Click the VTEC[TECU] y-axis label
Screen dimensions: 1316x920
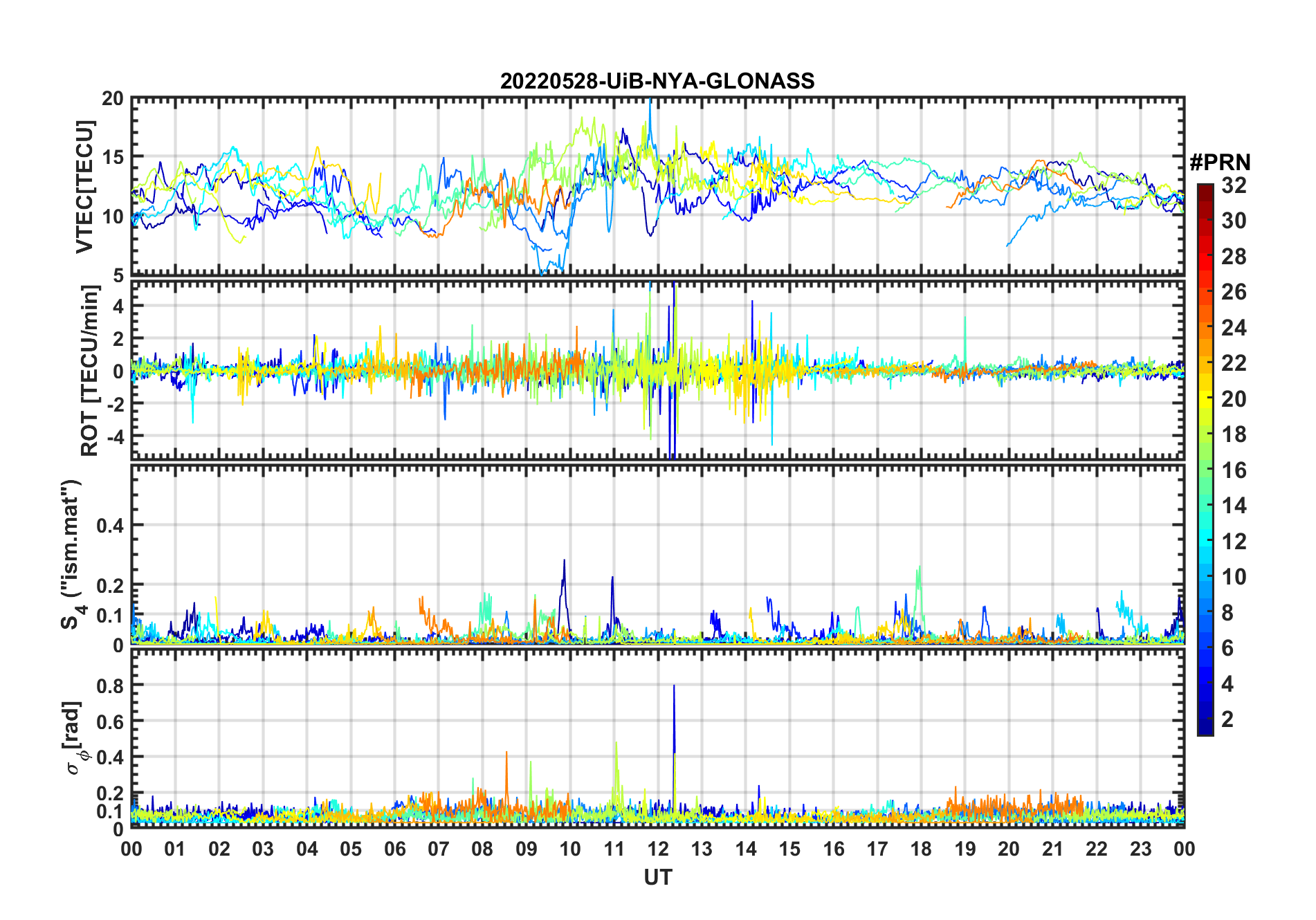(x=84, y=187)
